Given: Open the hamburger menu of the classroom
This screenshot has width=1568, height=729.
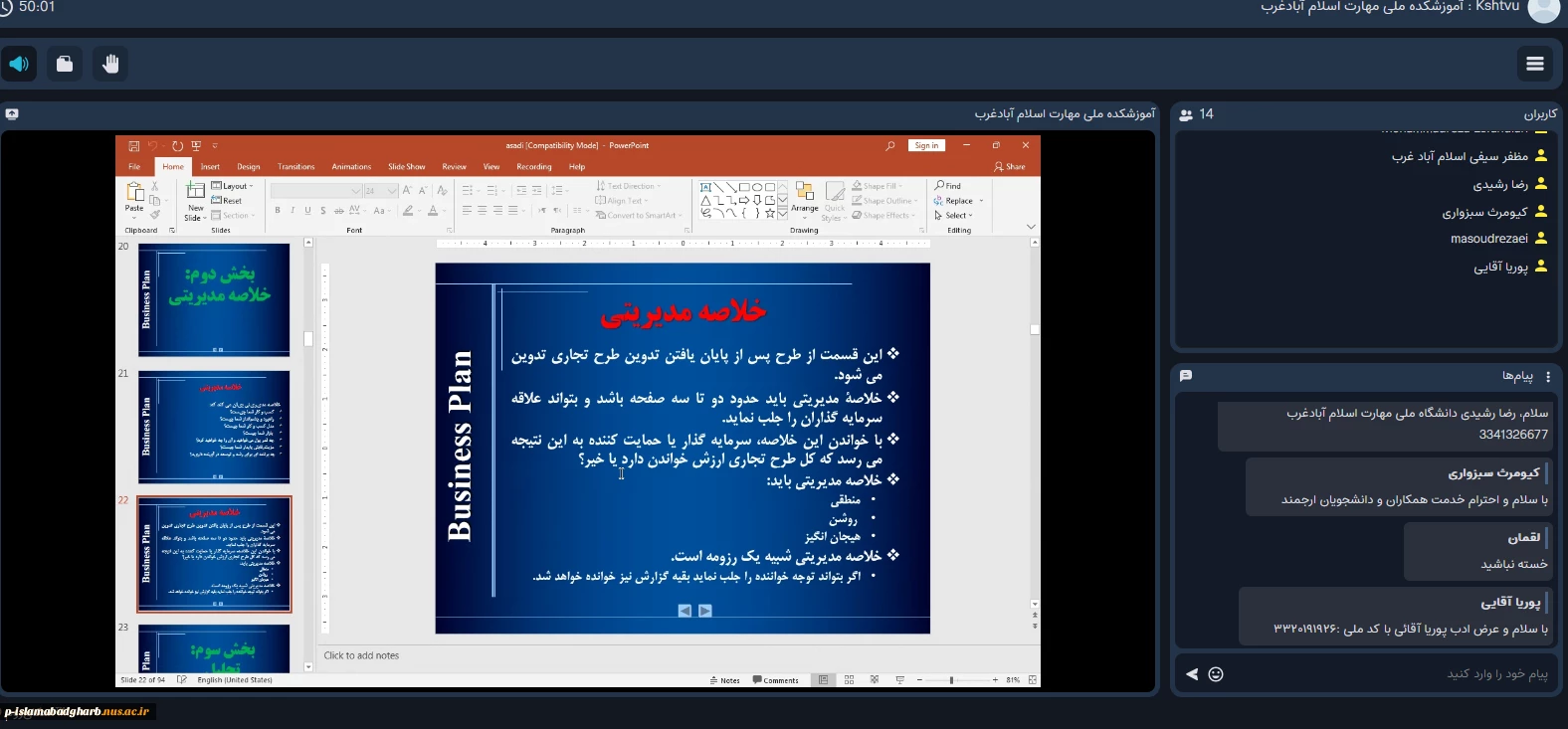Looking at the screenshot, I should 1535,64.
